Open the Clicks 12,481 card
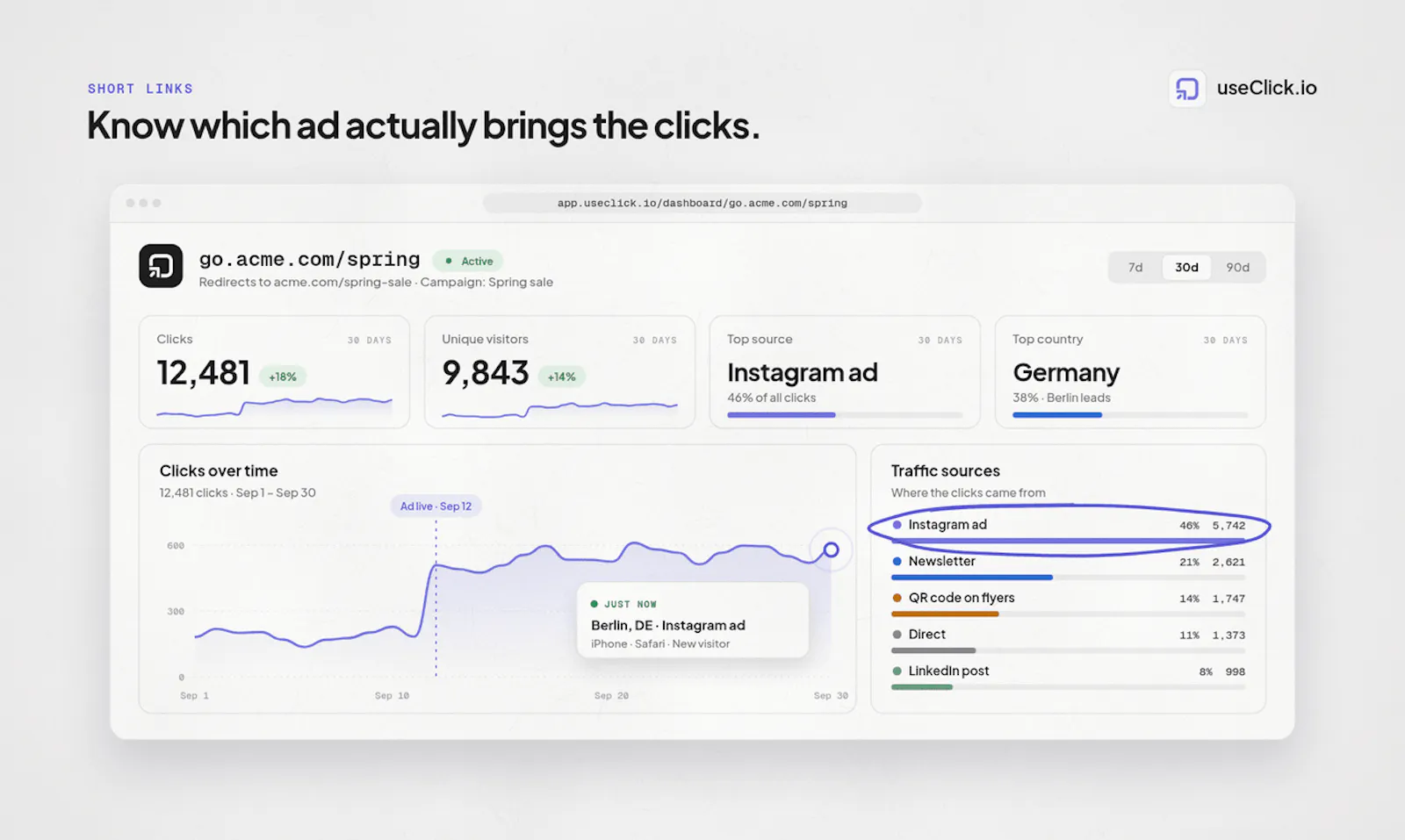1405x840 pixels. tap(274, 372)
